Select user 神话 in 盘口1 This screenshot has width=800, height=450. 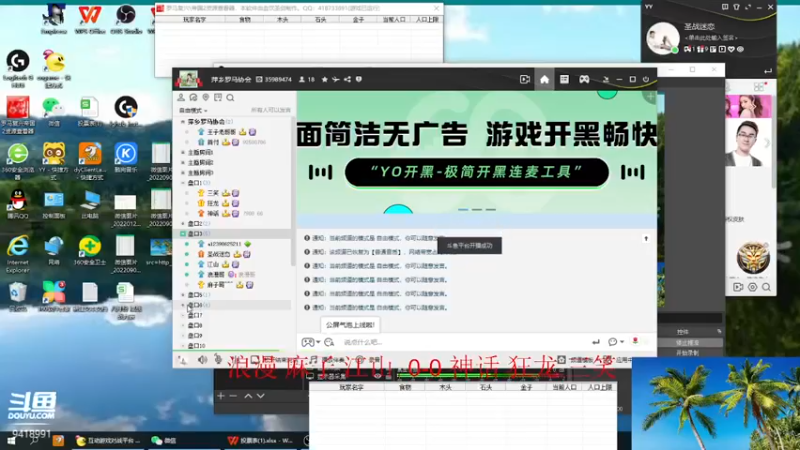(x=213, y=213)
